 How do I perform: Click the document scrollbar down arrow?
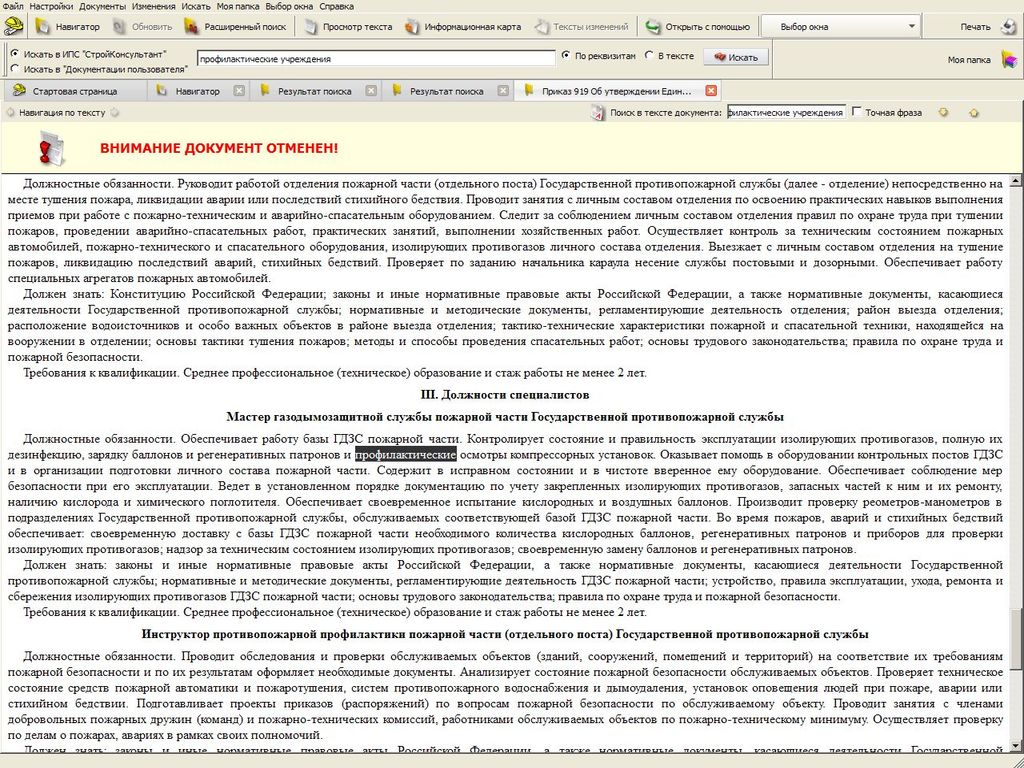point(1016,746)
